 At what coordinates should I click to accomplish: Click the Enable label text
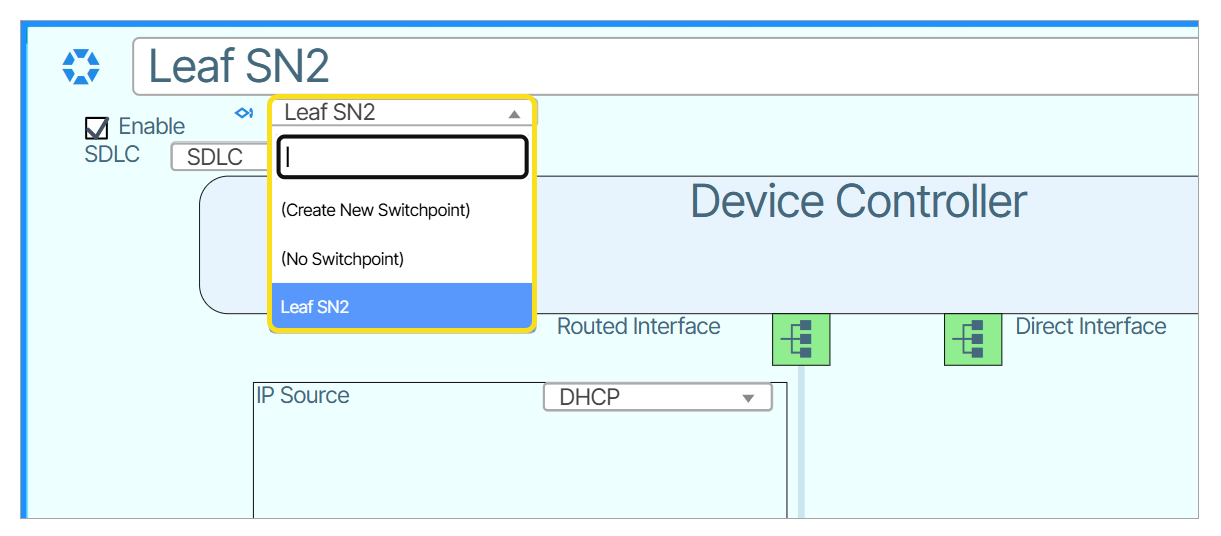(x=151, y=127)
